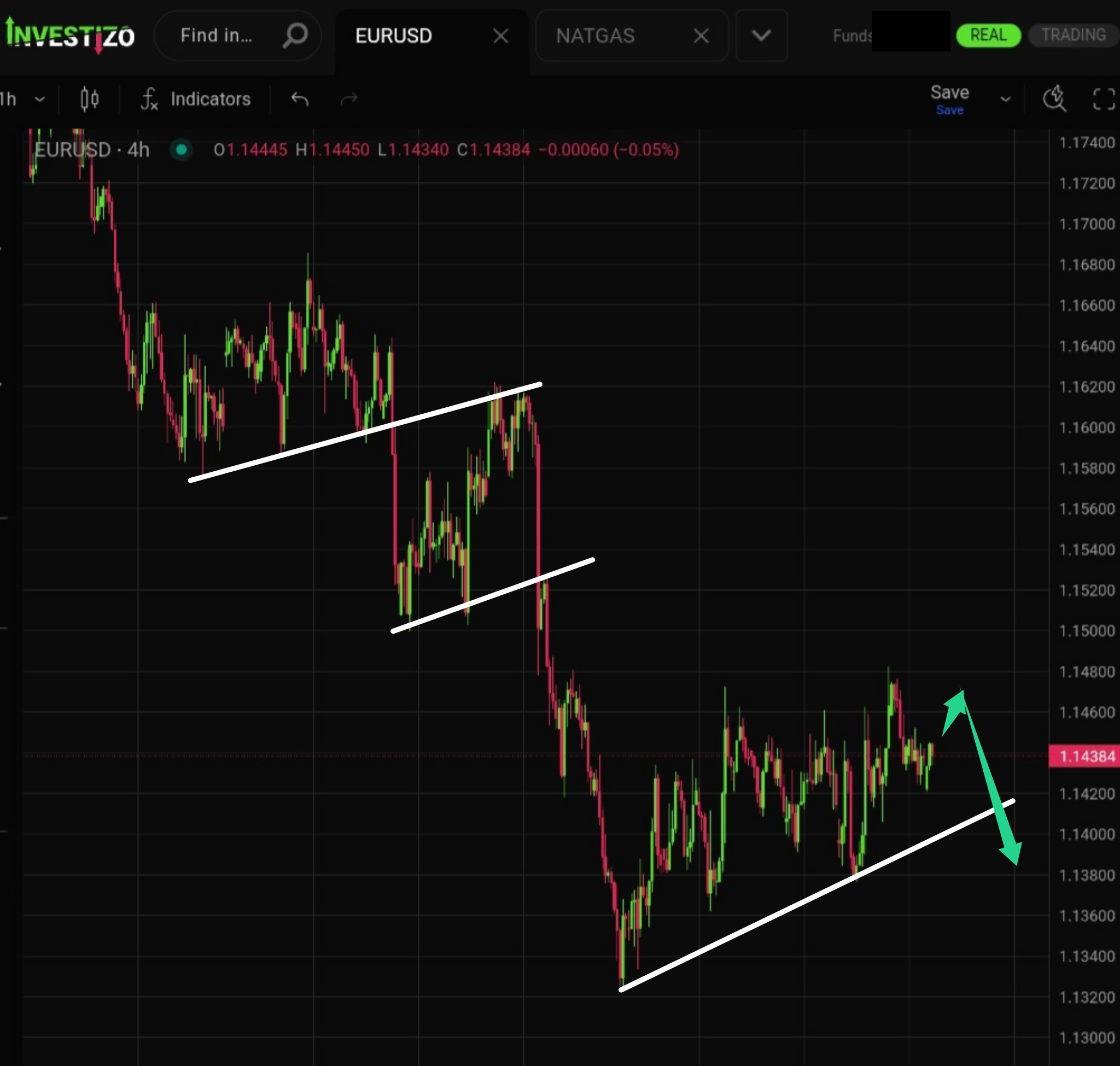The height and width of the screenshot is (1066, 1120).
Task: Open the Indicators menu
Action: point(196,99)
